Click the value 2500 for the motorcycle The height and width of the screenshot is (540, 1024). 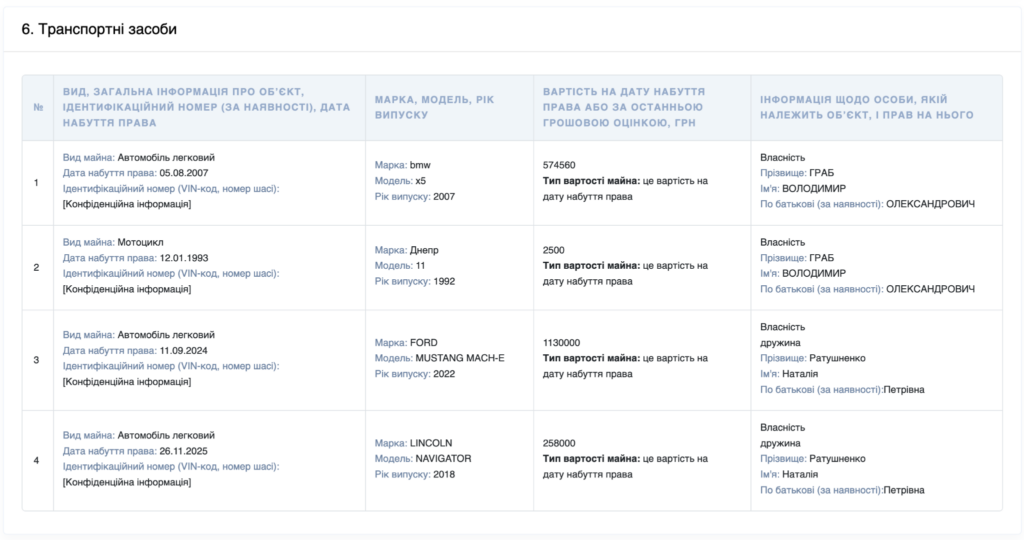click(x=554, y=250)
